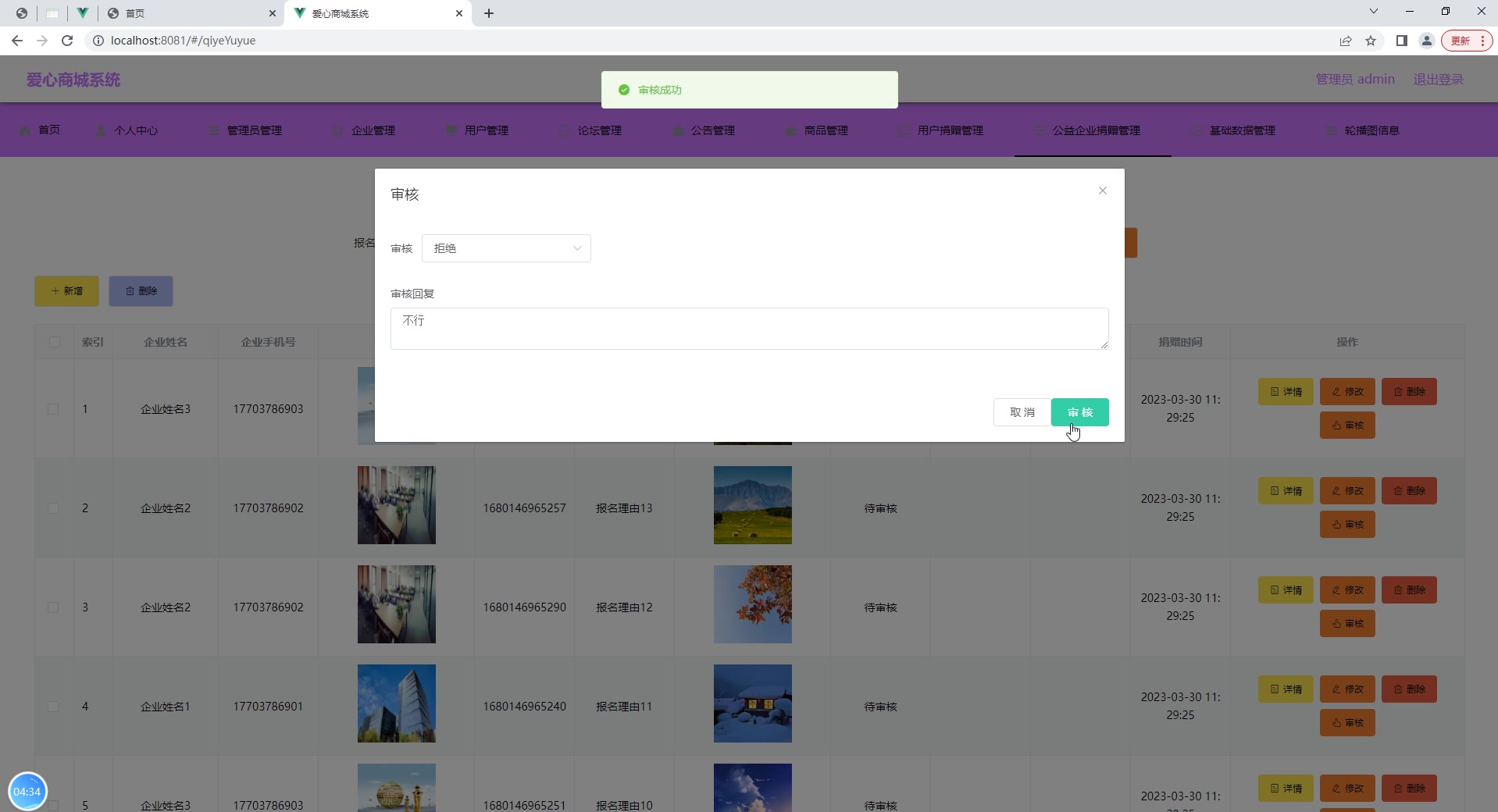Image resolution: width=1498 pixels, height=812 pixels.
Task: Click the 04:34 timer badge
Action: pos(27,791)
